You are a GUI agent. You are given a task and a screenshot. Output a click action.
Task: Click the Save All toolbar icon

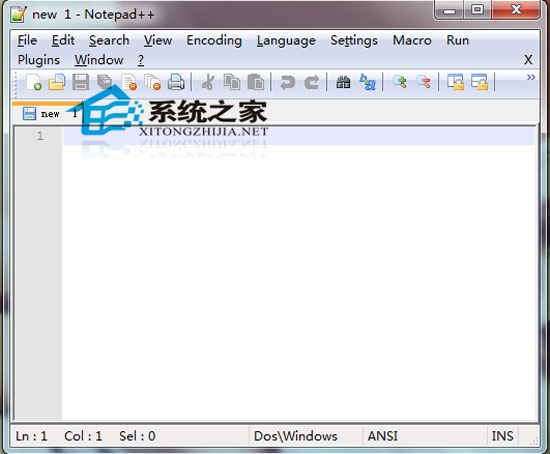[x=105, y=82]
